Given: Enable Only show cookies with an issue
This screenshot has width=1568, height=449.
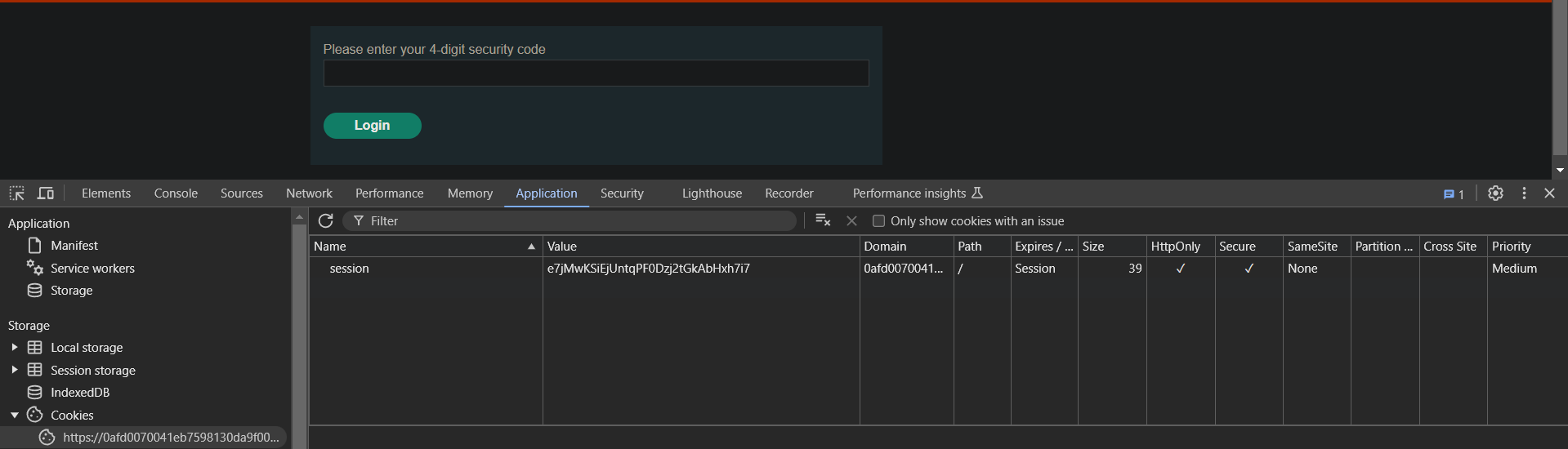Looking at the screenshot, I should tap(878, 221).
